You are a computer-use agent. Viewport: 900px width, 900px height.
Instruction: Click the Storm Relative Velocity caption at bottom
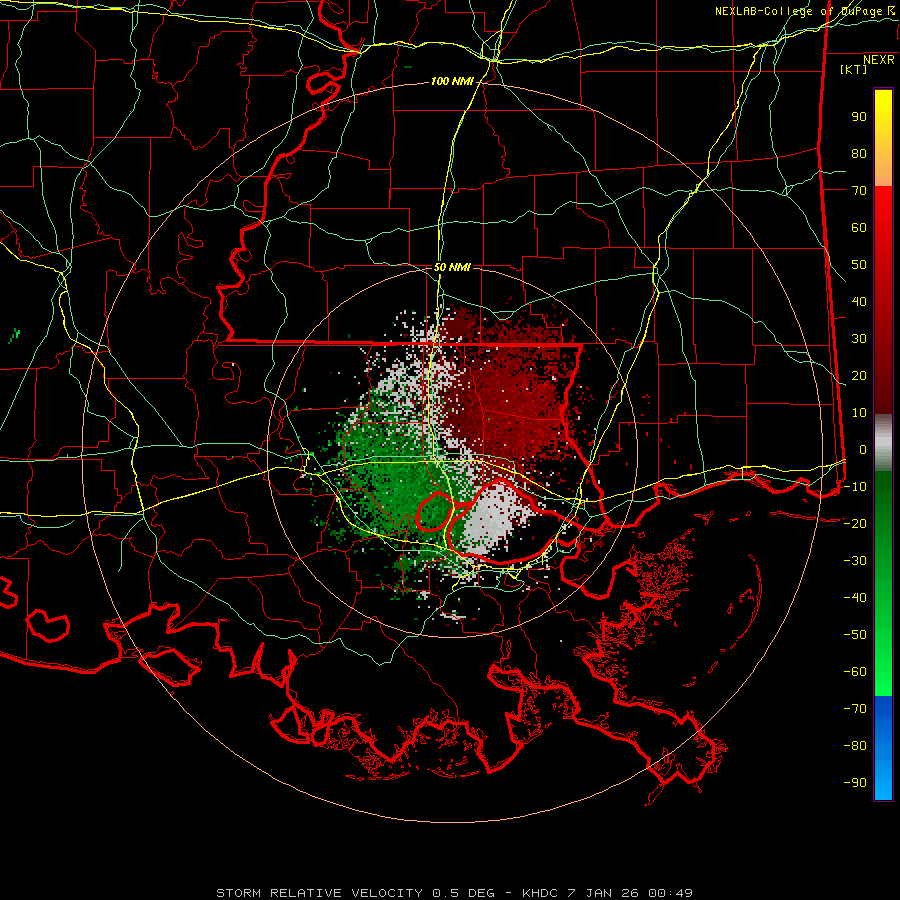pos(454,893)
